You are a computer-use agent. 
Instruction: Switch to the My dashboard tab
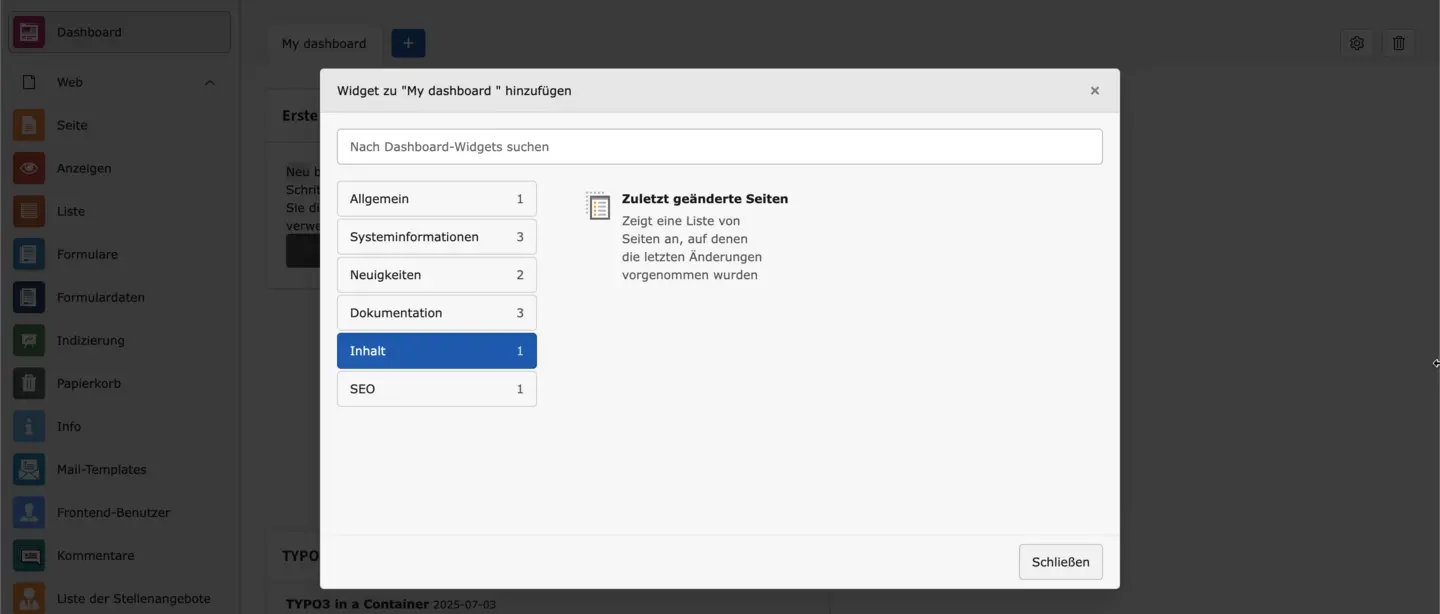[x=324, y=43]
